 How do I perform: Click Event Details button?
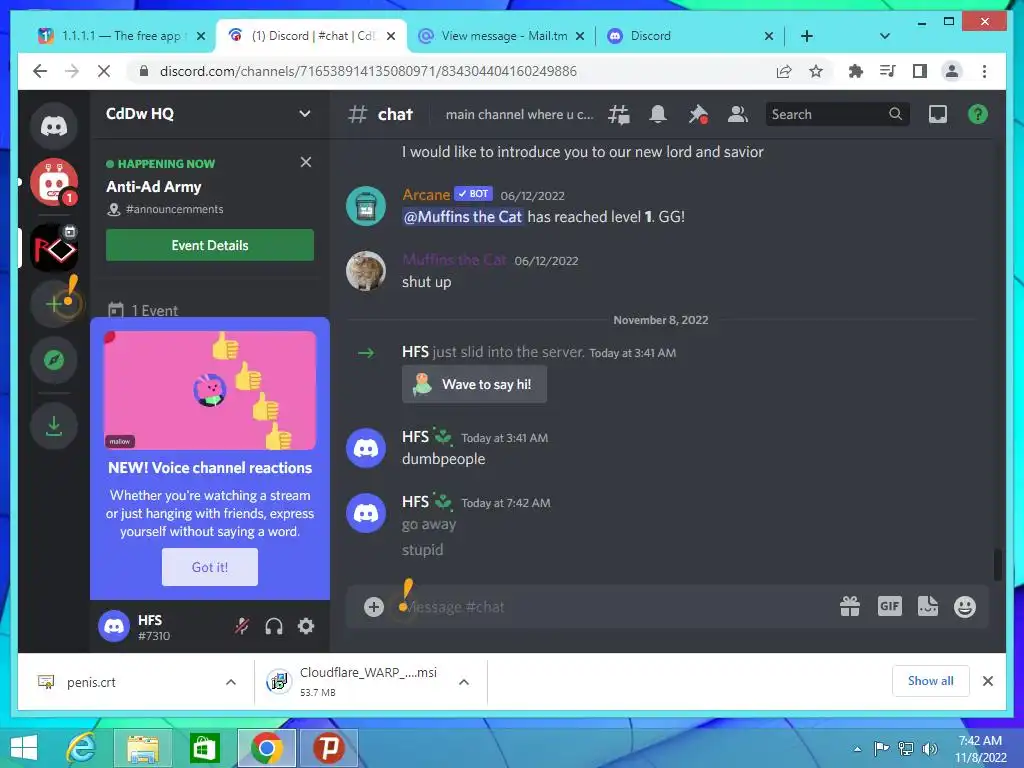[x=210, y=245]
